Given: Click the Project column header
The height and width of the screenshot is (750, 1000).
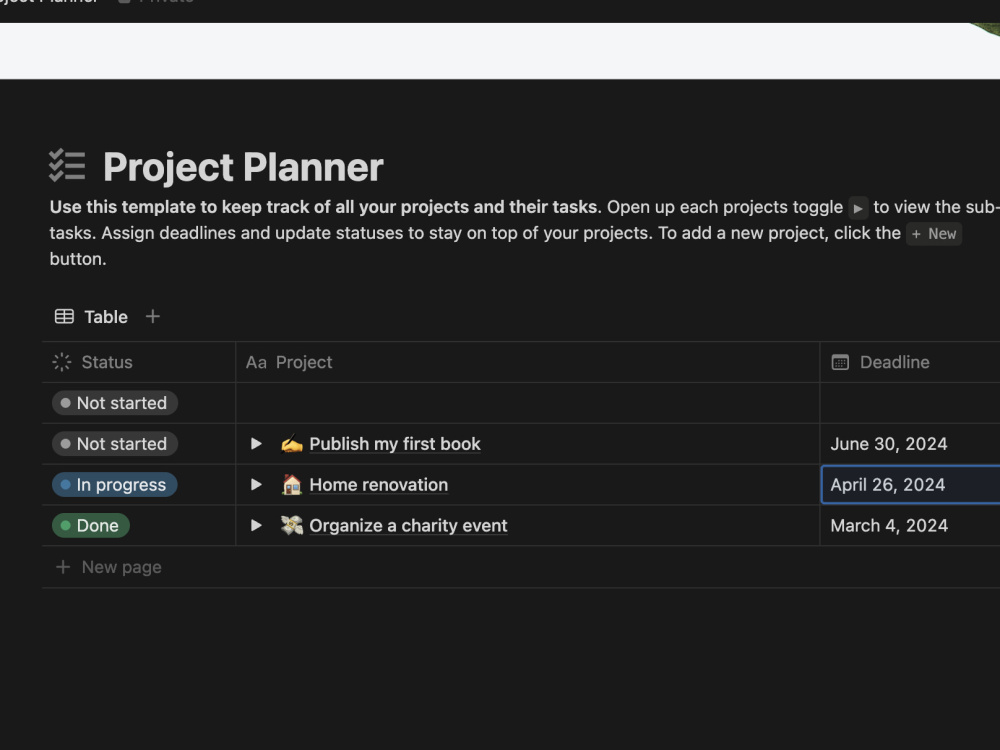Looking at the screenshot, I should (527, 362).
